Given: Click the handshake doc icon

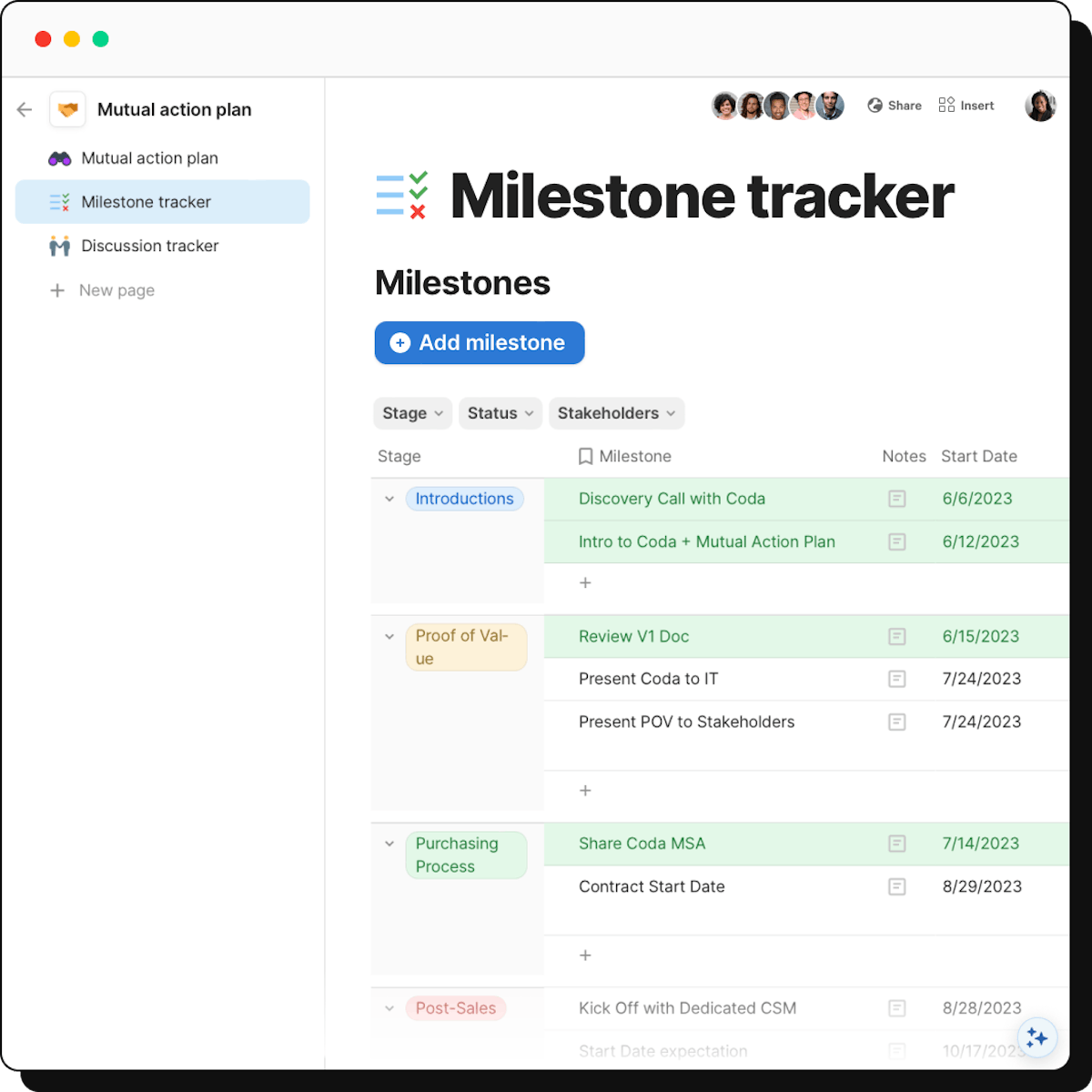Looking at the screenshot, I should tap(68, 110).
